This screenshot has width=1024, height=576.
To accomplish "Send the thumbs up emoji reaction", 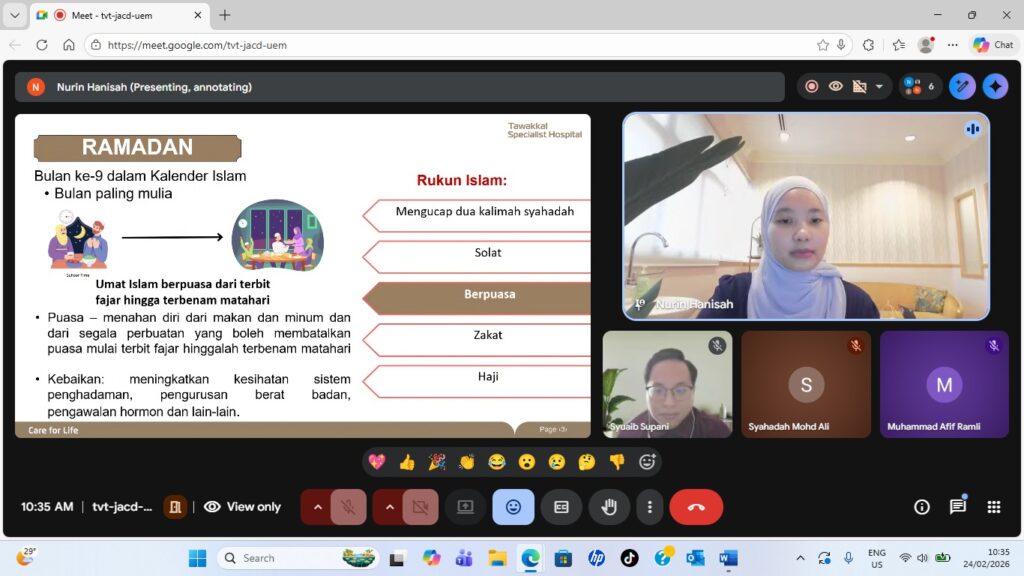I will [x=407, y=462].
